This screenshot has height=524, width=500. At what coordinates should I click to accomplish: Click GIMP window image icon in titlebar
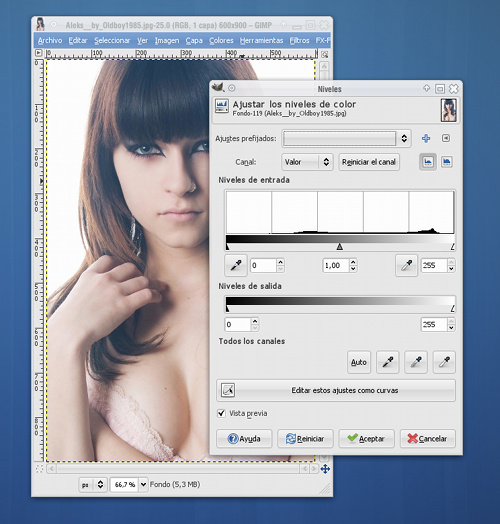pos(40,24)
